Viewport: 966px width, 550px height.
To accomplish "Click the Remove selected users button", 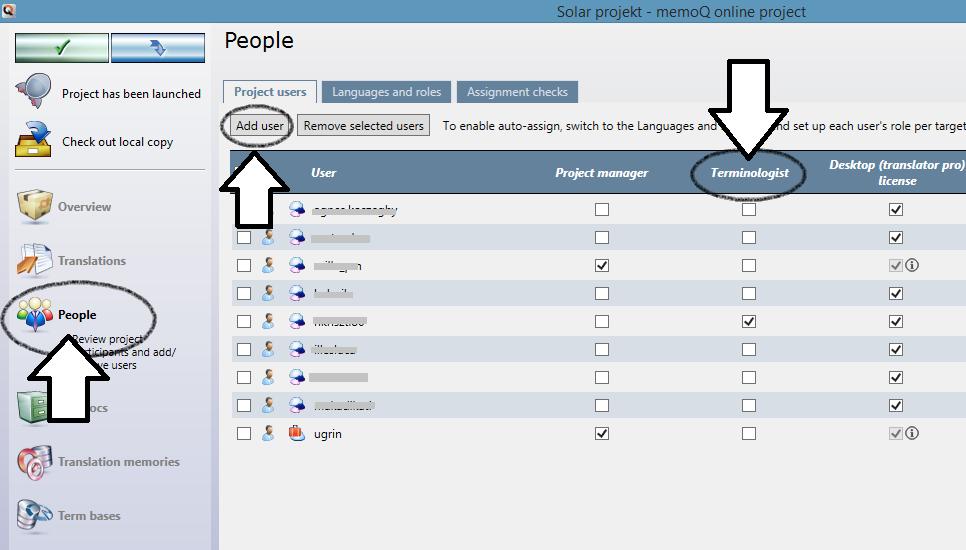I will coord(363,126).
